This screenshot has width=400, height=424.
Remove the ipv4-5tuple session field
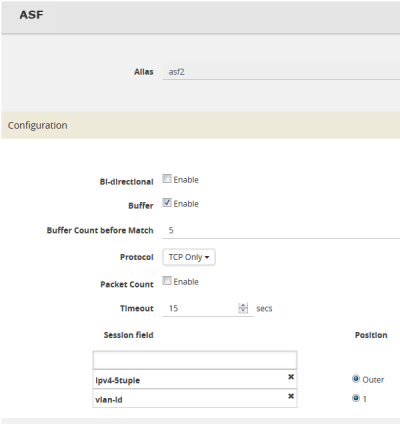[x=291, y=377]
